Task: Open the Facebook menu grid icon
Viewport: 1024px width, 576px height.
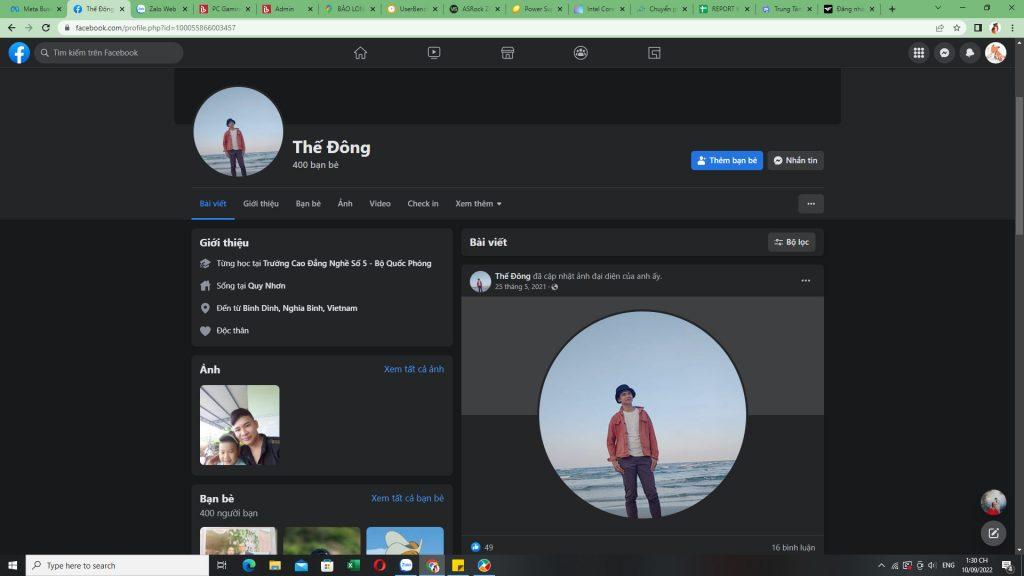Action: 918,53
